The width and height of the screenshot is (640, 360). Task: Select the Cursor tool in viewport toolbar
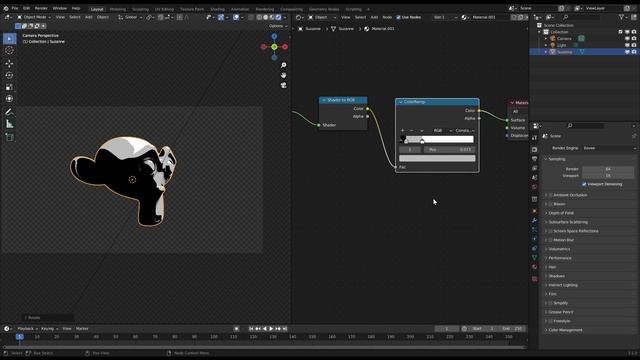click(x=9, y=50)
